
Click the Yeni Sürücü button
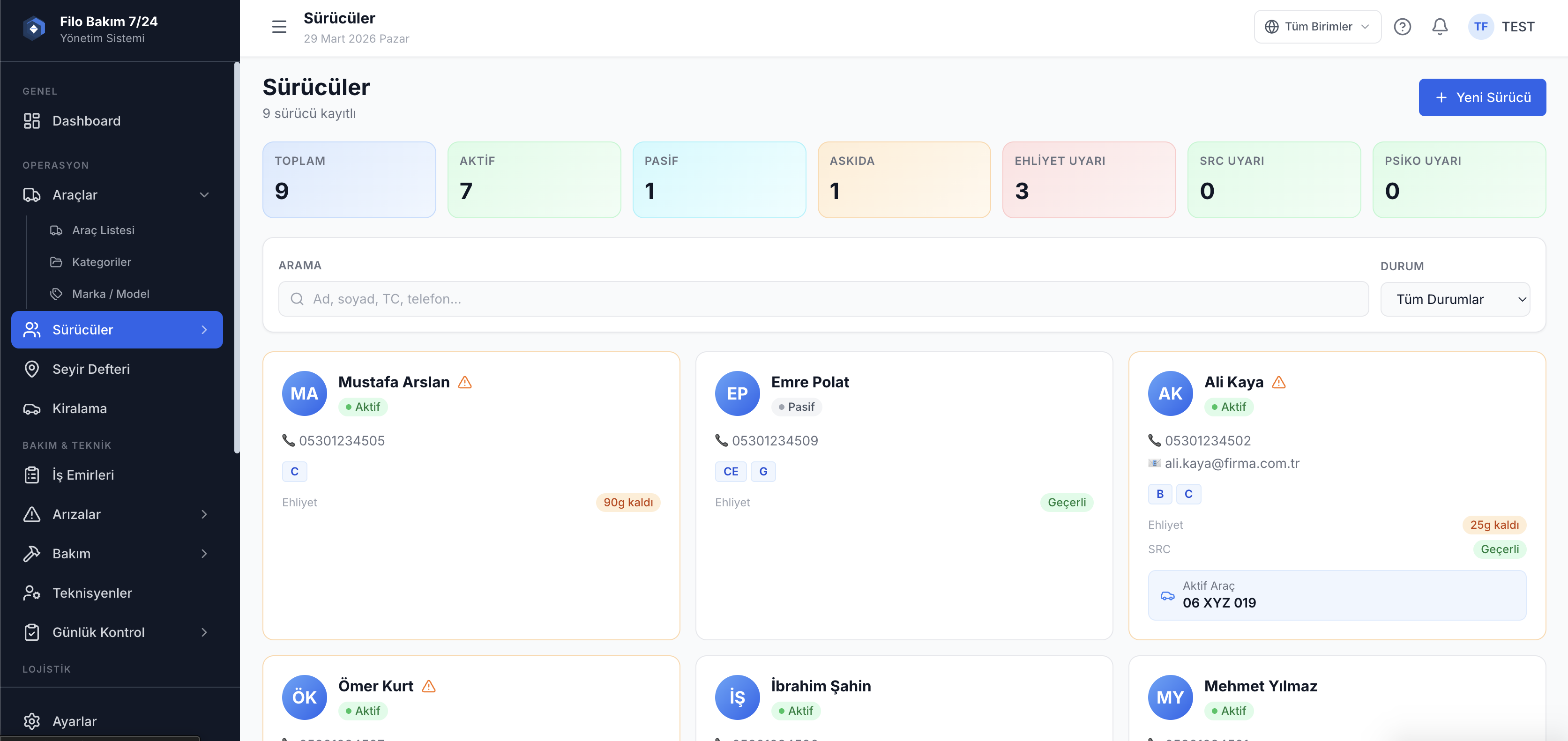[1482, 97]
